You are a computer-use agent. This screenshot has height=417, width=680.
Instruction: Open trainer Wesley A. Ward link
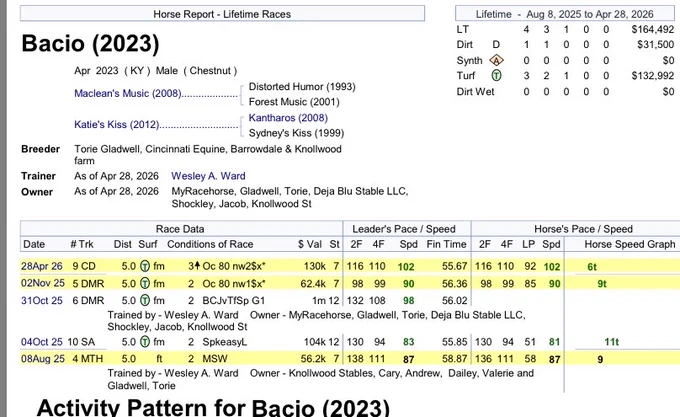208,176
